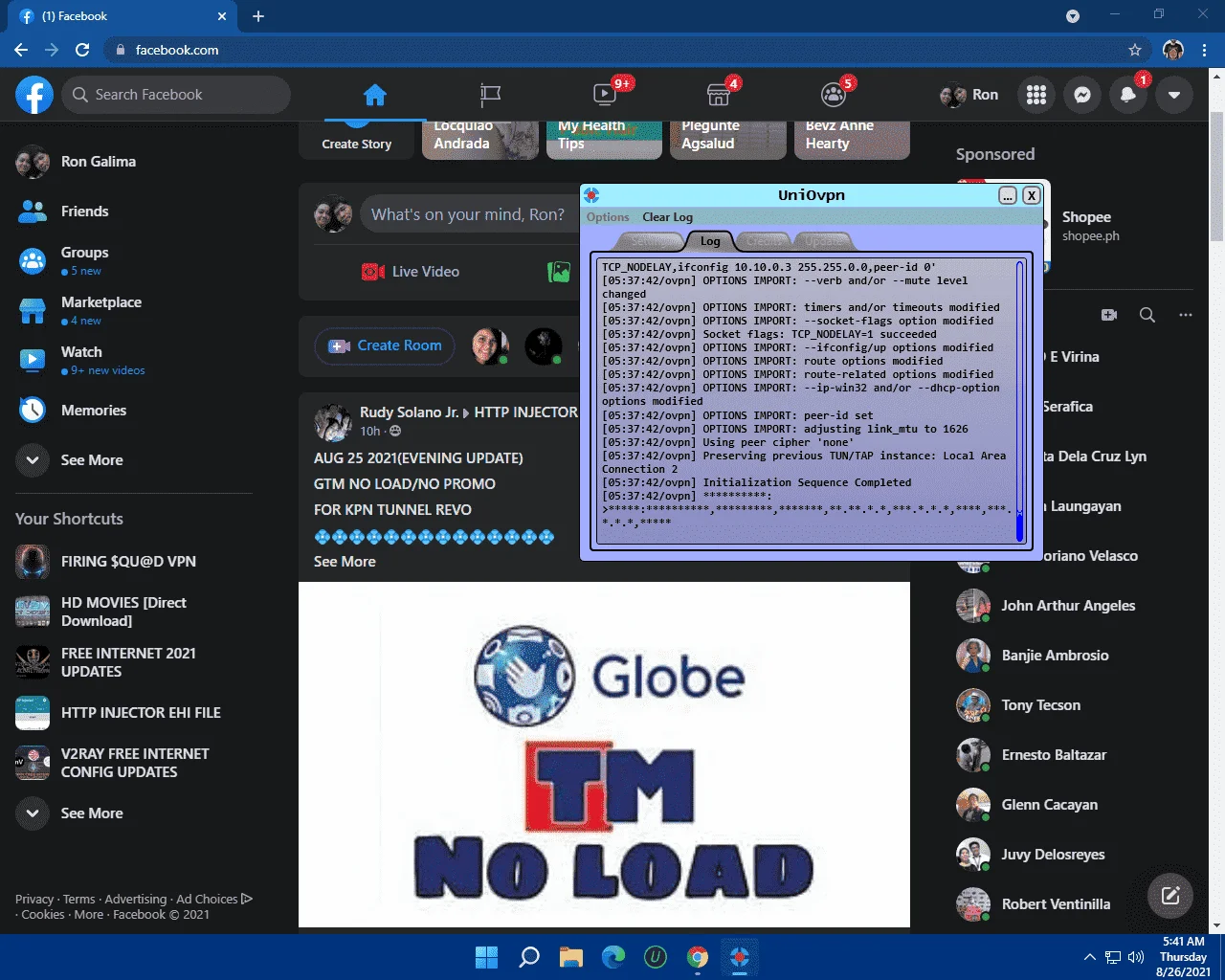Open UniOvpn icon in taskbar

(x=739, y=957)
